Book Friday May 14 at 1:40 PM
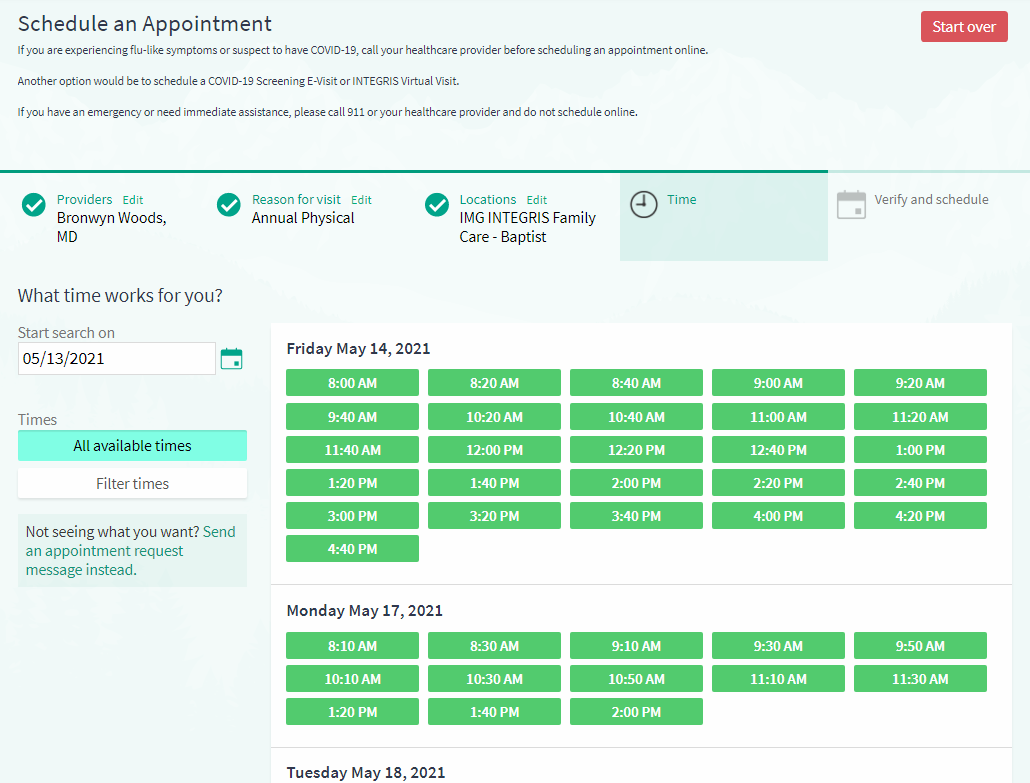This screenshot has width=1030, height=783. 494,483
